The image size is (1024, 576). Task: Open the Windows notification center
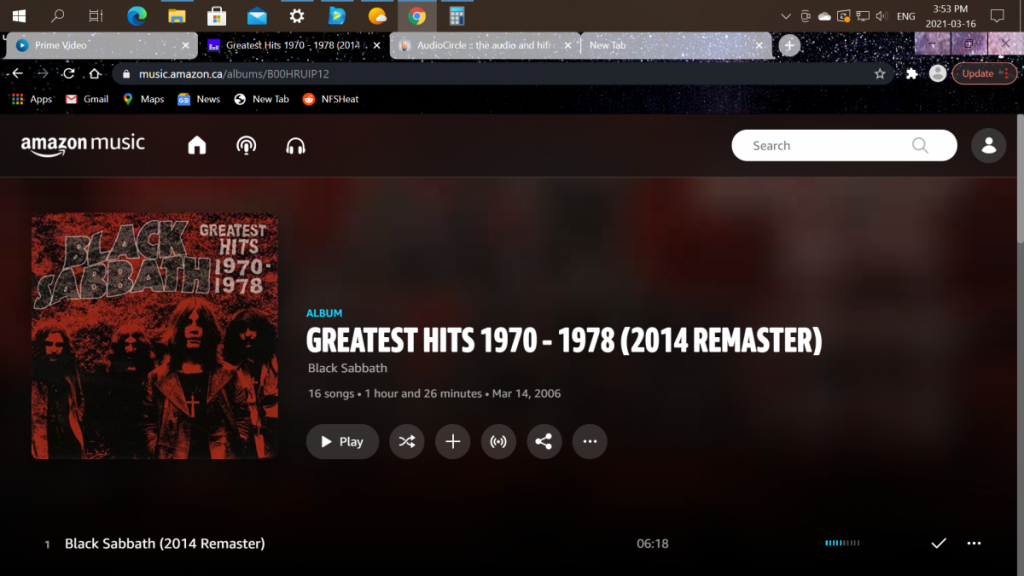[997, 16]
